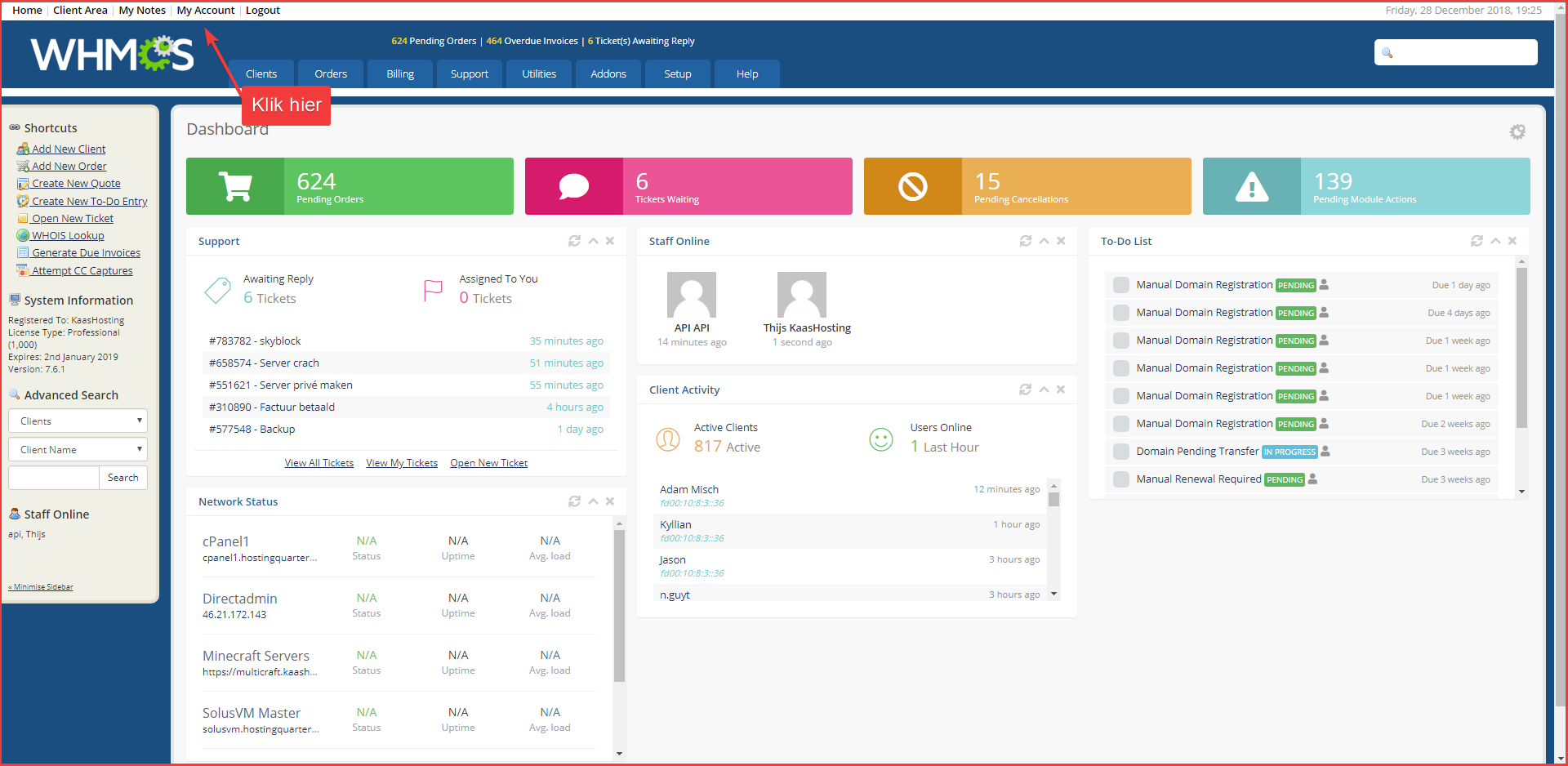Click the Pending Cancellations ban icon
The image size is (1568, 766).
tap(912, 187)
